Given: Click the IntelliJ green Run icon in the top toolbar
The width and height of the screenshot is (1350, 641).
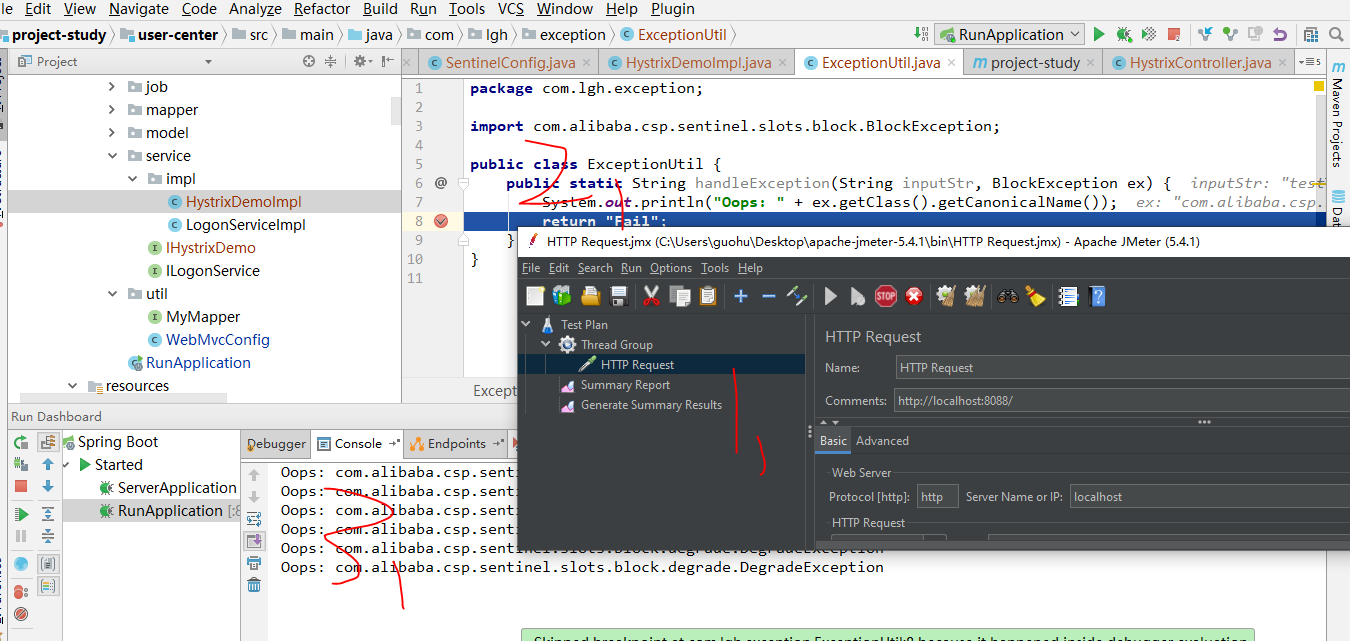Looking at the screenshot, I should (x=1099, y=34).
